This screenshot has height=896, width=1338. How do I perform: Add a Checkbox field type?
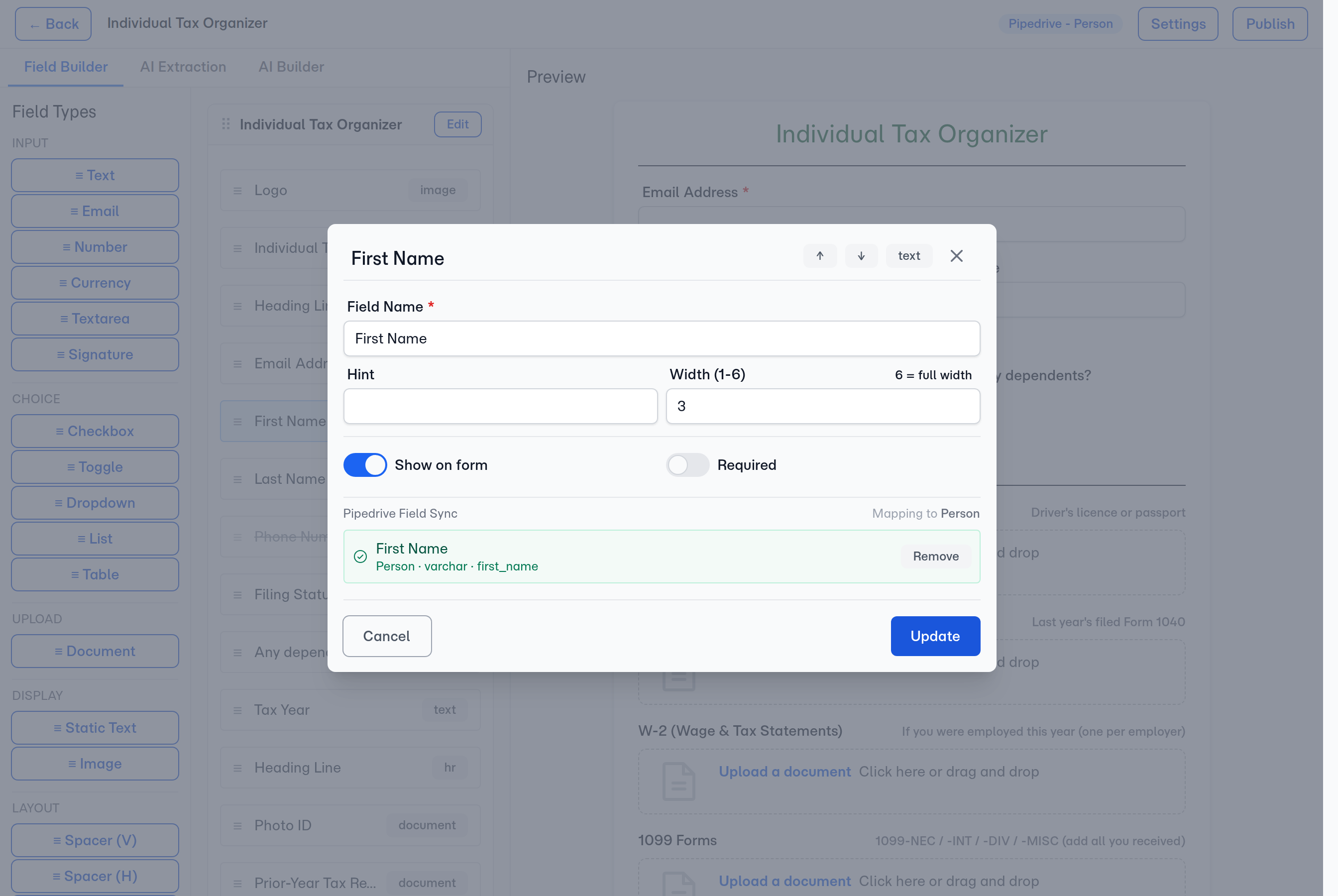[x=95, y=431]
